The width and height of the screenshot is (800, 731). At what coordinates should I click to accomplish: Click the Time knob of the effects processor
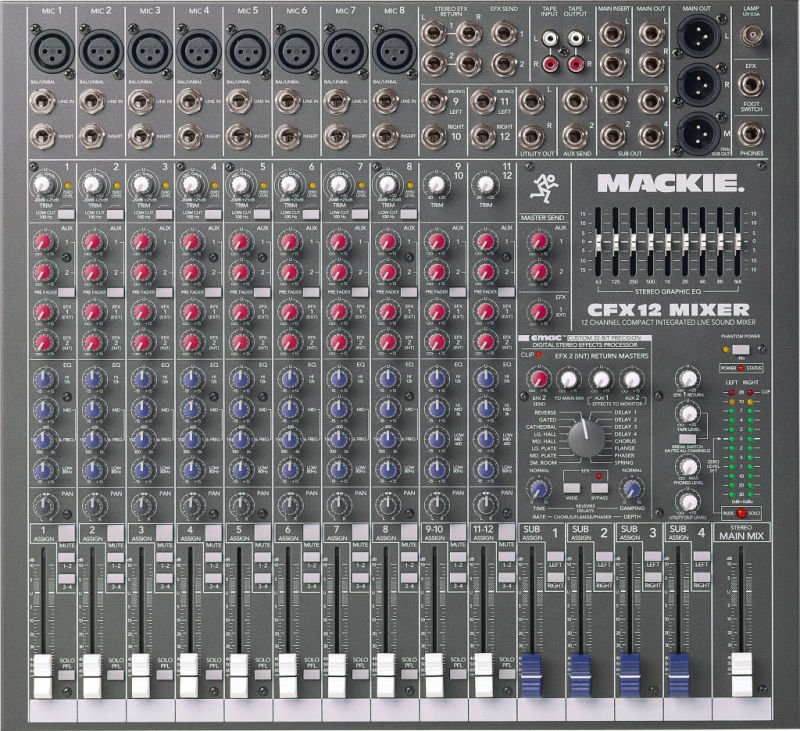(539, 490)
